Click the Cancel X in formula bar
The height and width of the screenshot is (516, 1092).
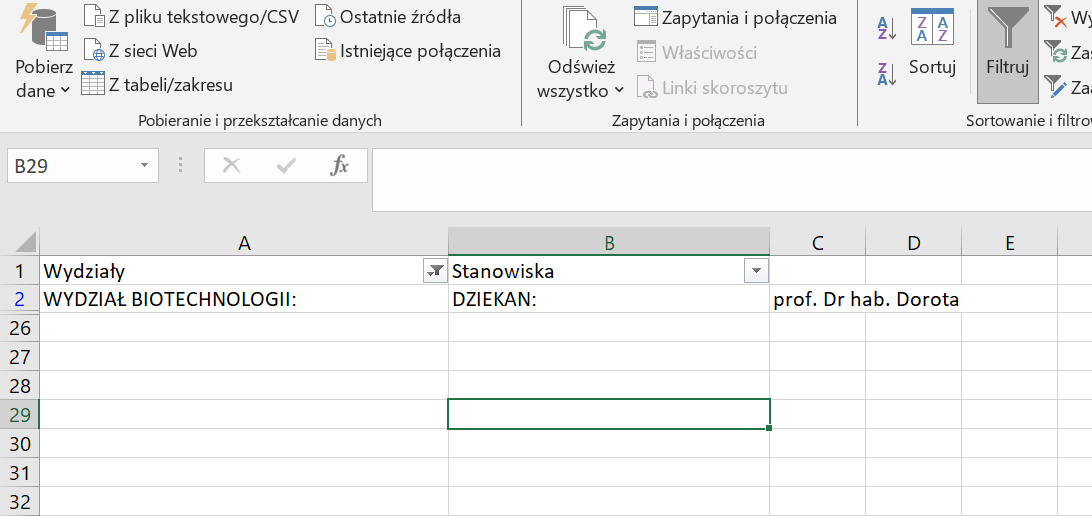[231, 166]
